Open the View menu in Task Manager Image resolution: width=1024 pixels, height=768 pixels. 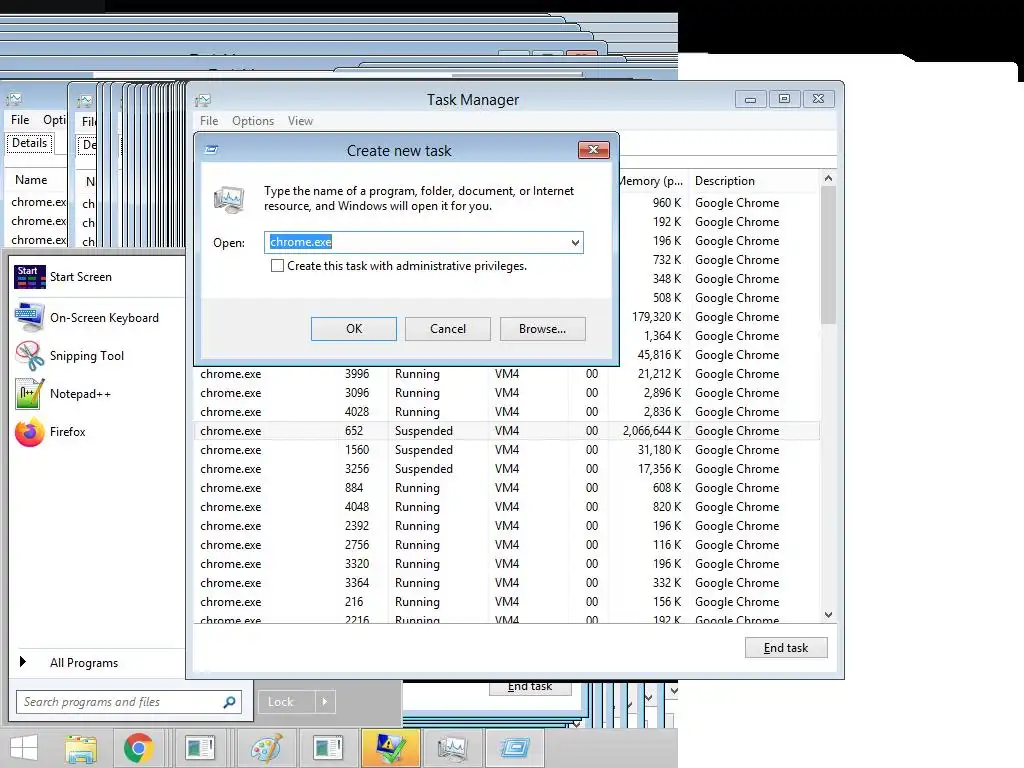coord(300,121)
